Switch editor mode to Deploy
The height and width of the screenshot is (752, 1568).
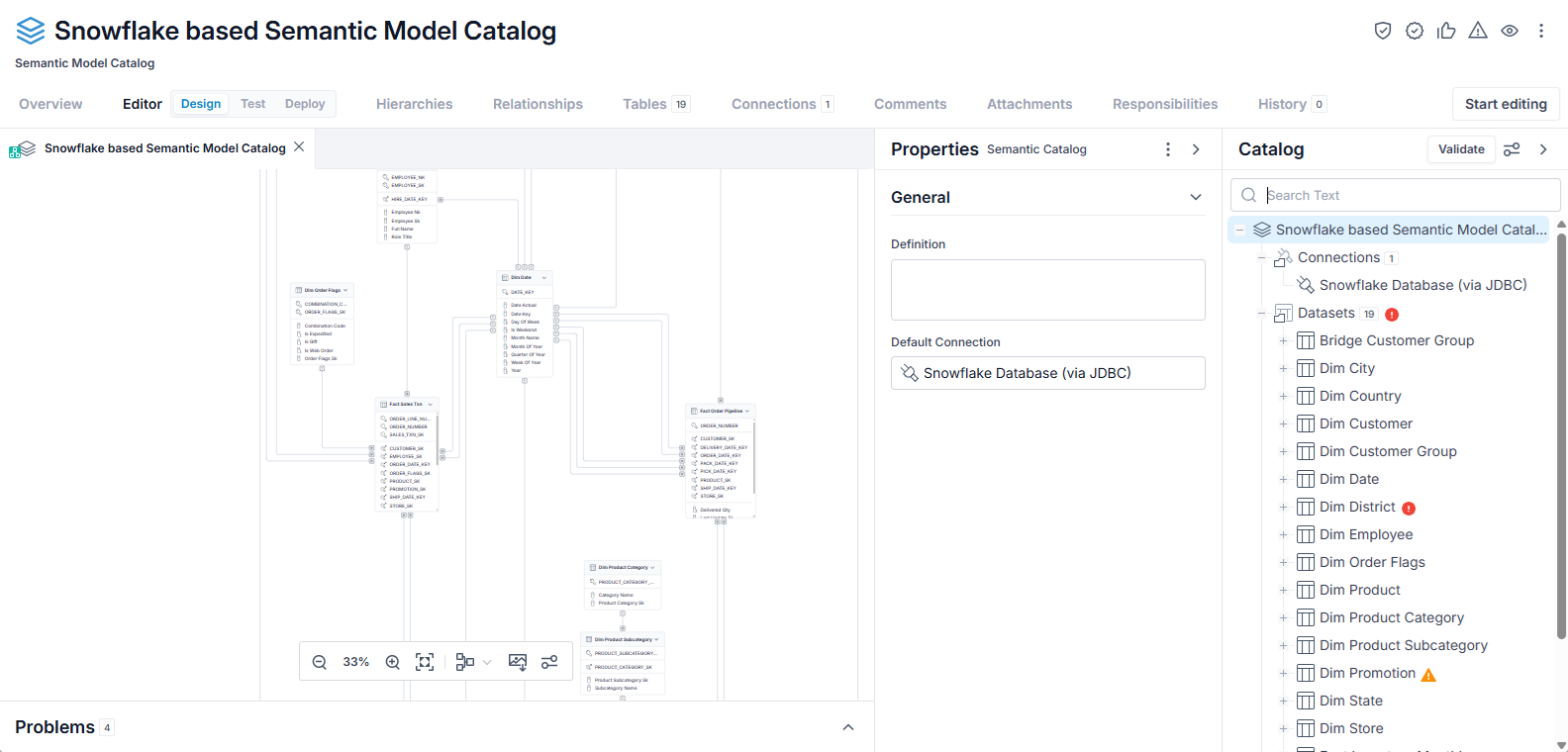pos(305,104)
